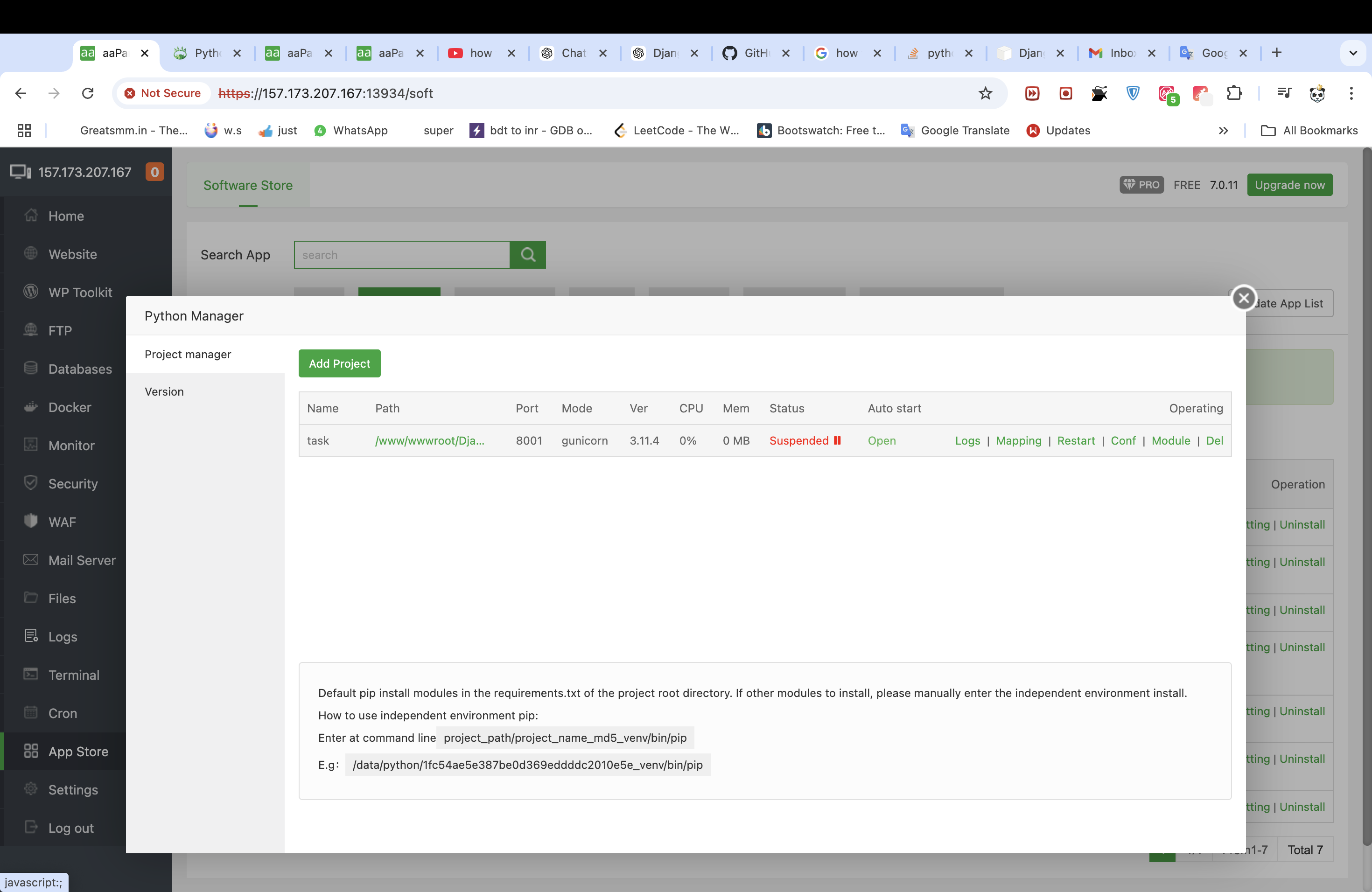The image size is (1372, 892).
Task: Reload the page using refresh icon
Action: [x=88, y=93]
